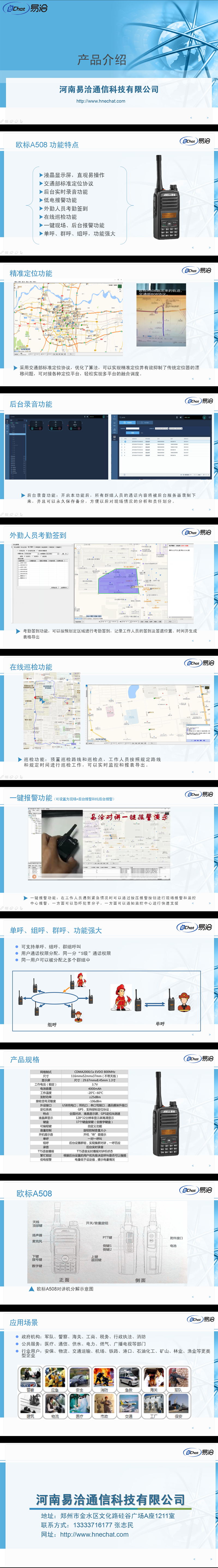Image resolution: width=218 pixels, height=1568 pixels.
Task: Click the eChat logo on the final contact slide
Action: (x=198, y=1452)
